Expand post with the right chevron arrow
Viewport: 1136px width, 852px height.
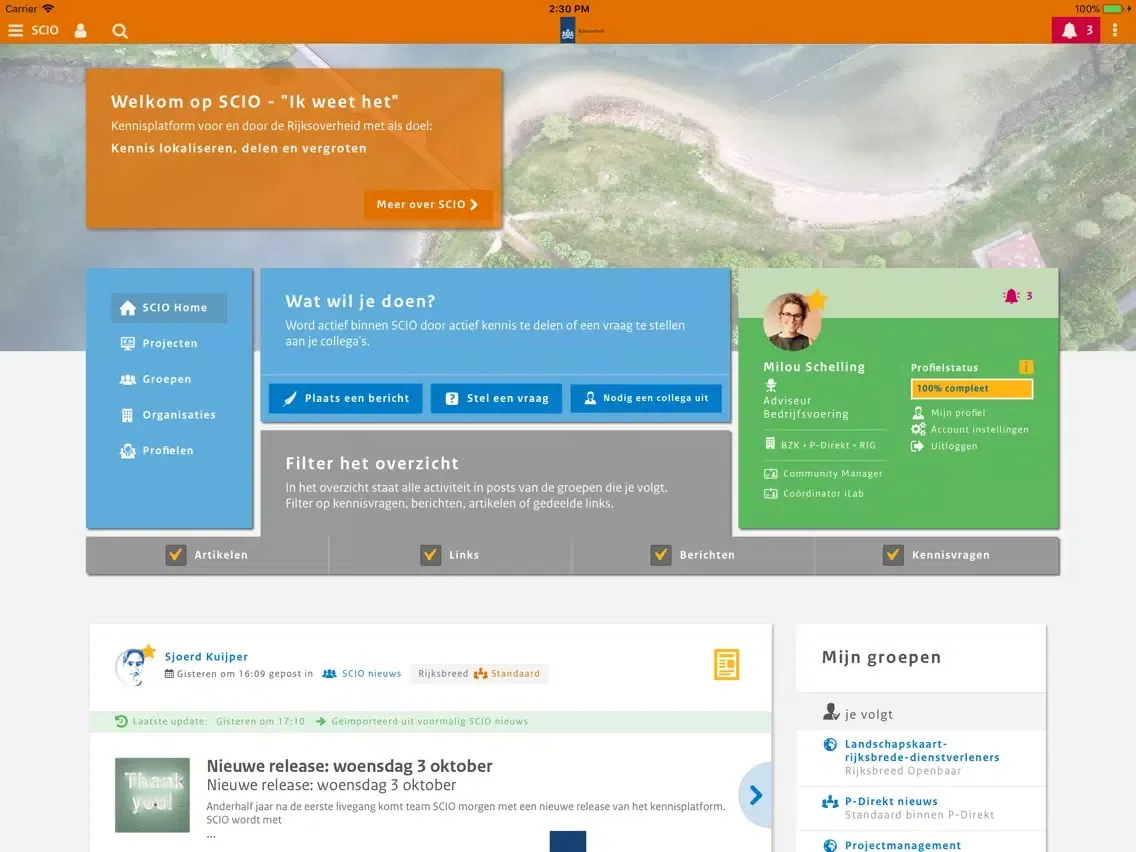[756, 795]
